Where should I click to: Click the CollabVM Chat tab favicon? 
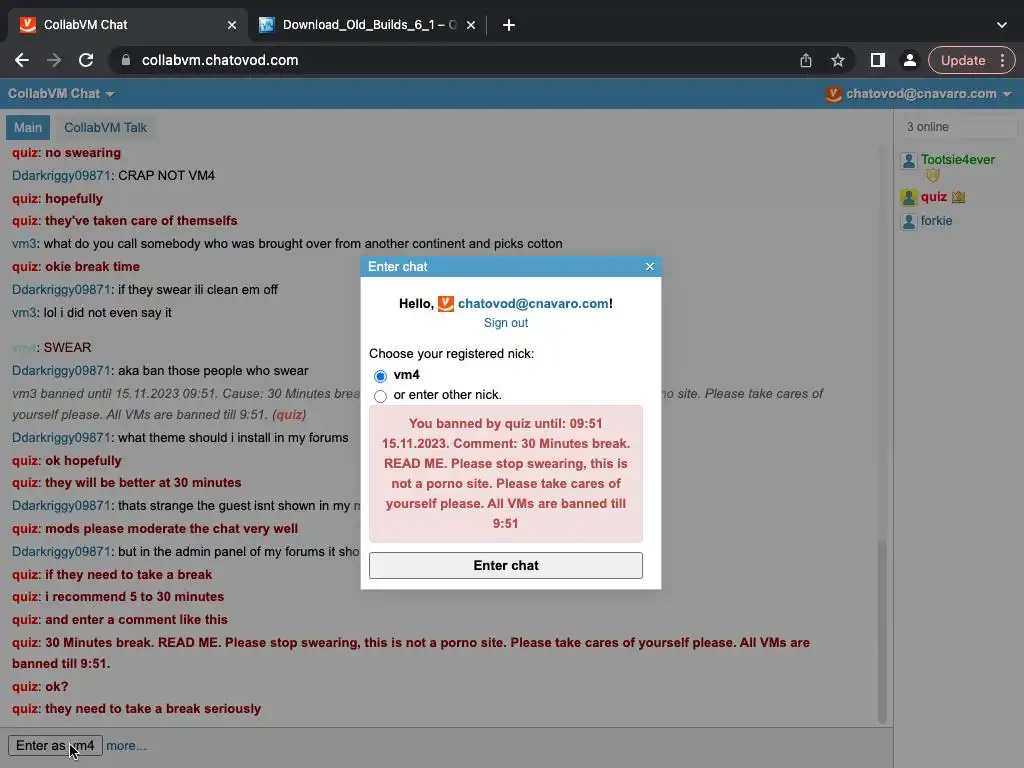pyautogui.click(x=27, y=25)
